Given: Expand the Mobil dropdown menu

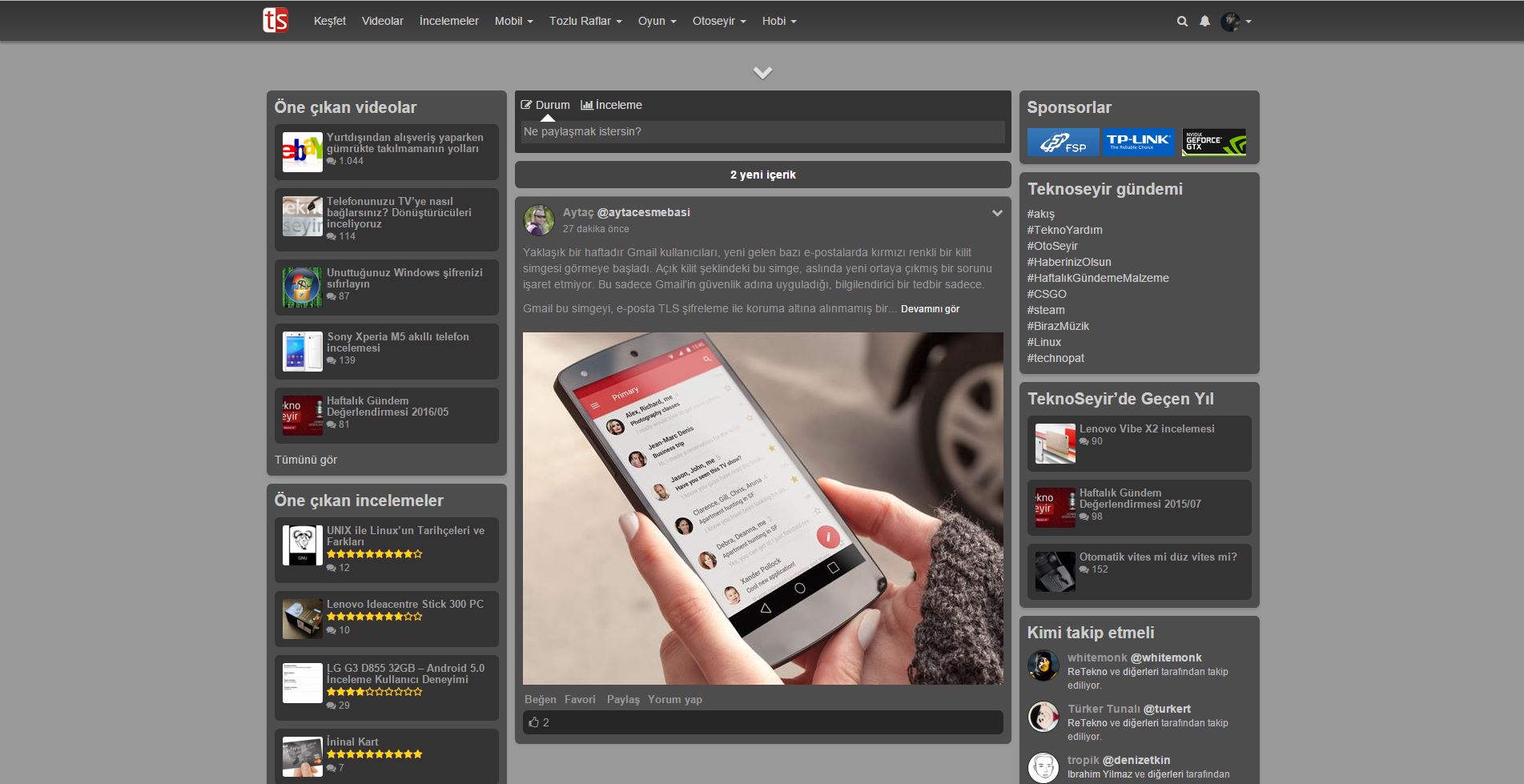Looking at the screenshot, I should 513,22.
